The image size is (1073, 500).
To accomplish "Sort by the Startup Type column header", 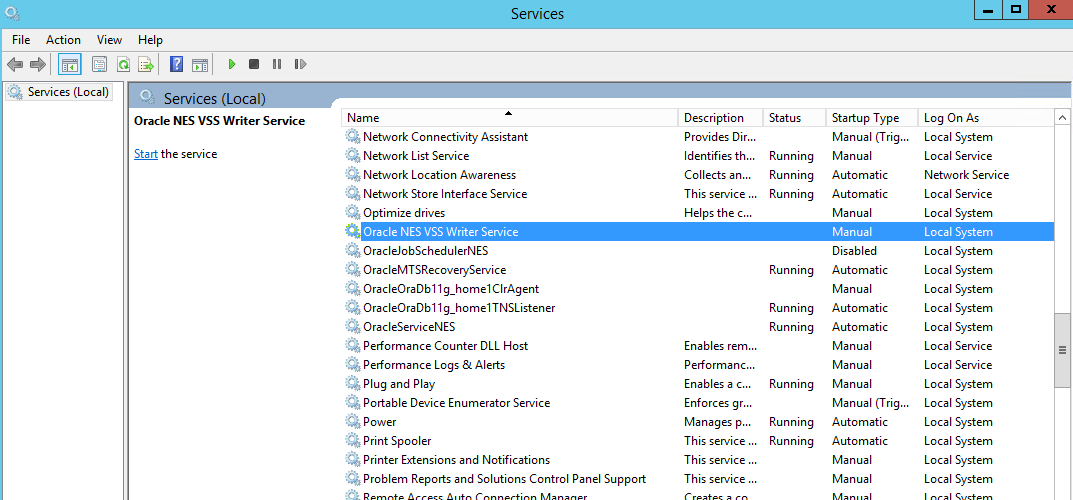I will point(872,118).
